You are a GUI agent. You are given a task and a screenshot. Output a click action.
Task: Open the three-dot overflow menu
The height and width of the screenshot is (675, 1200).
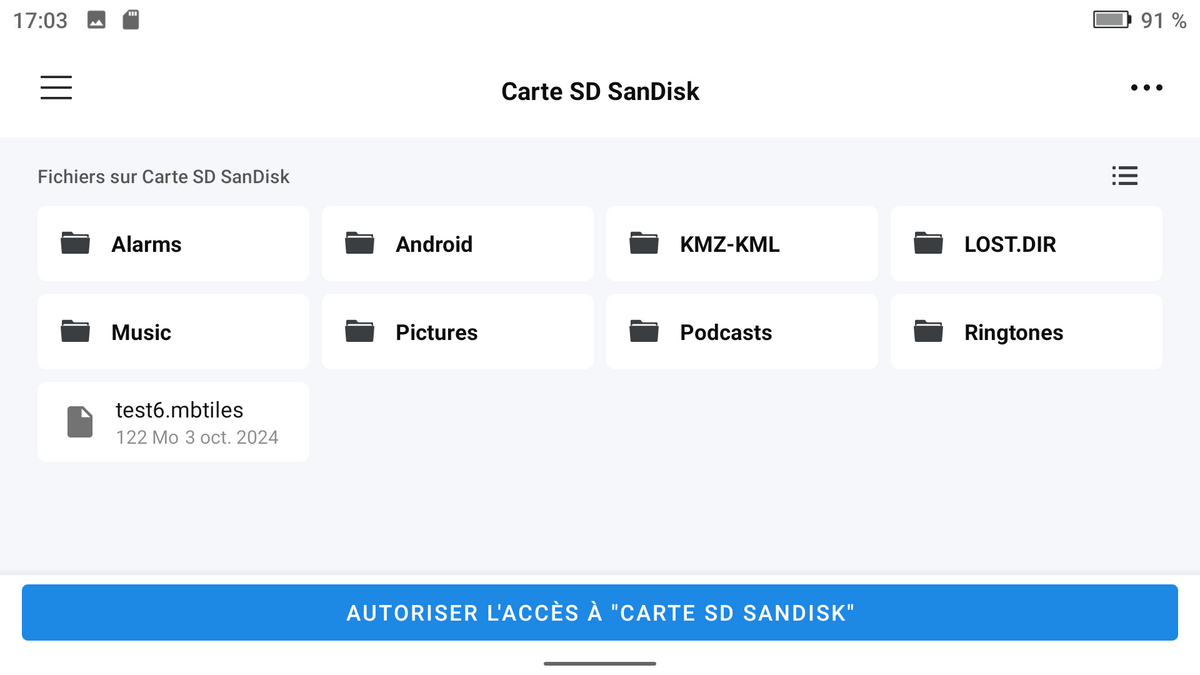pos(1146,88)
